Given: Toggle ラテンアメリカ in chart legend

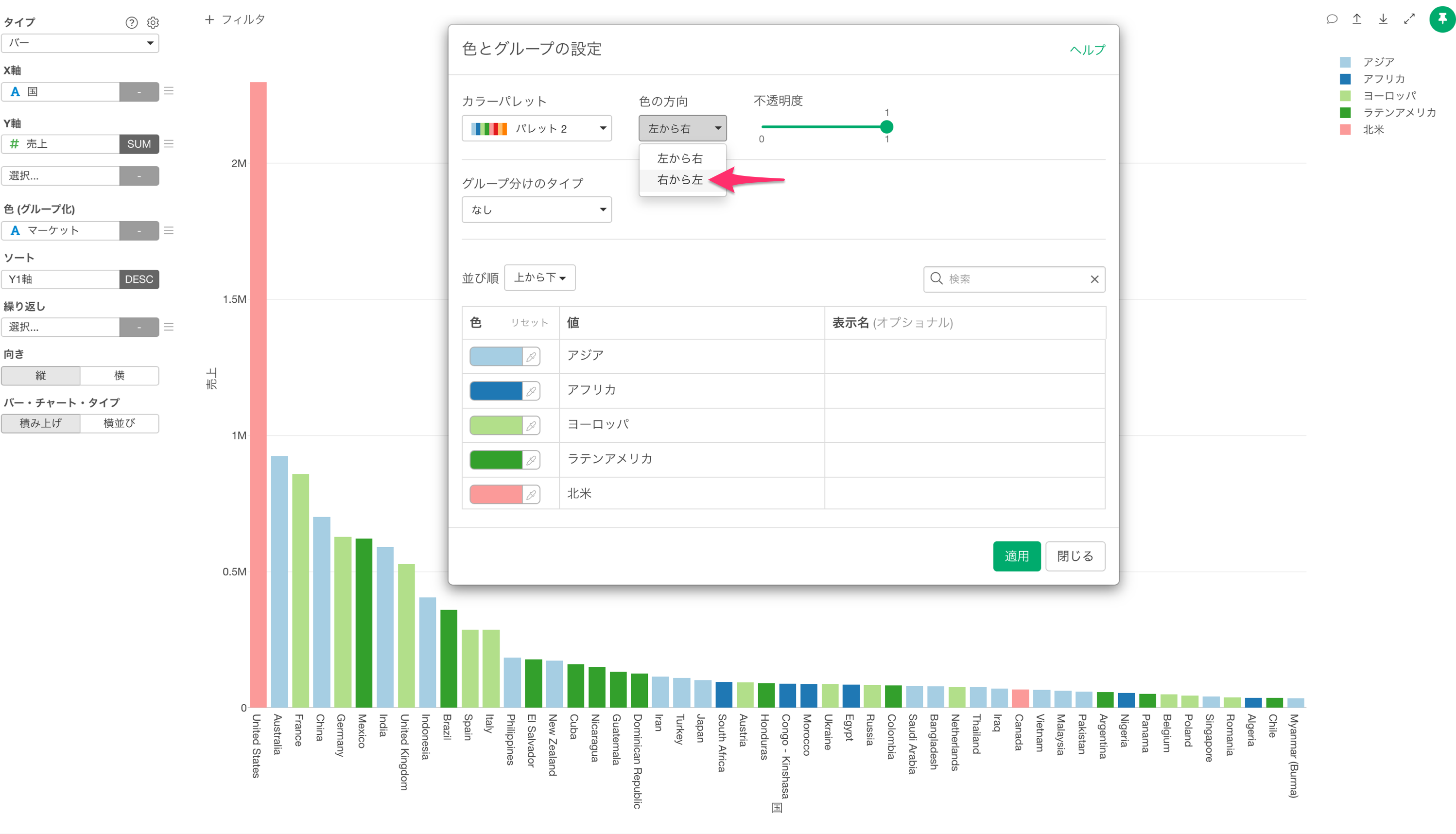Looking at the screenshot, I should [x=1388, y=113].
